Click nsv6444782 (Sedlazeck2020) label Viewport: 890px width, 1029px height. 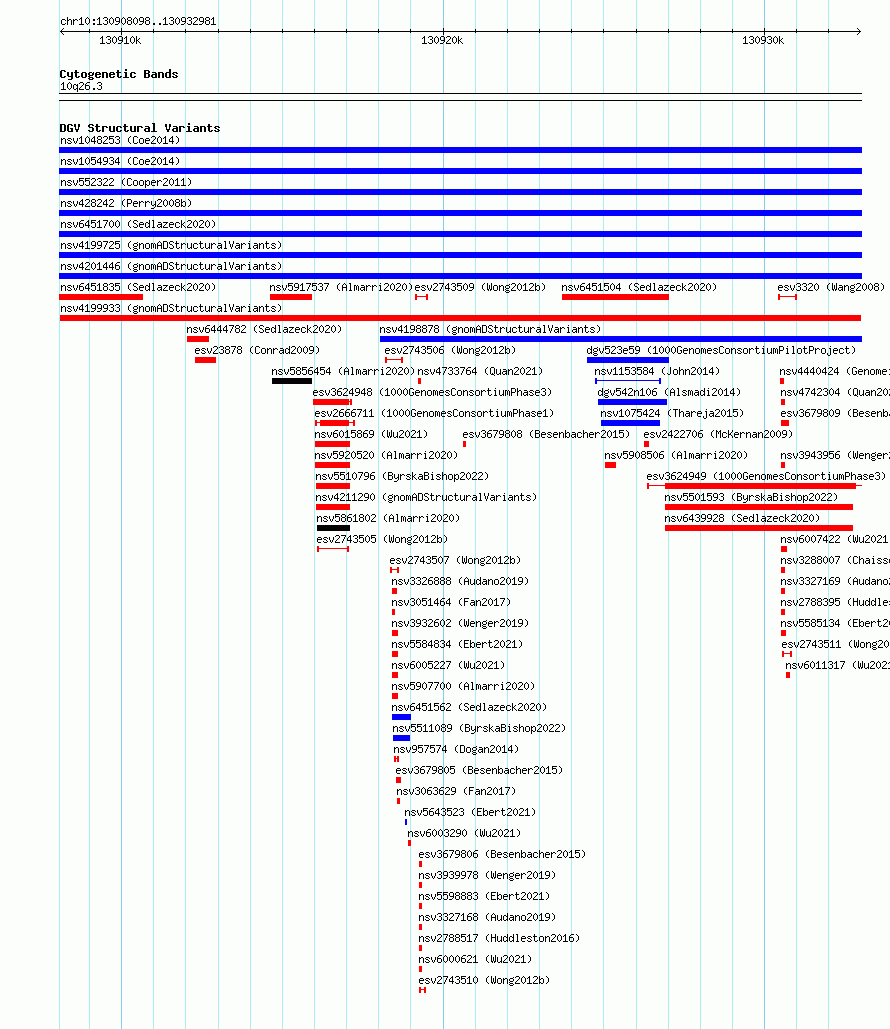click(265, 329)
